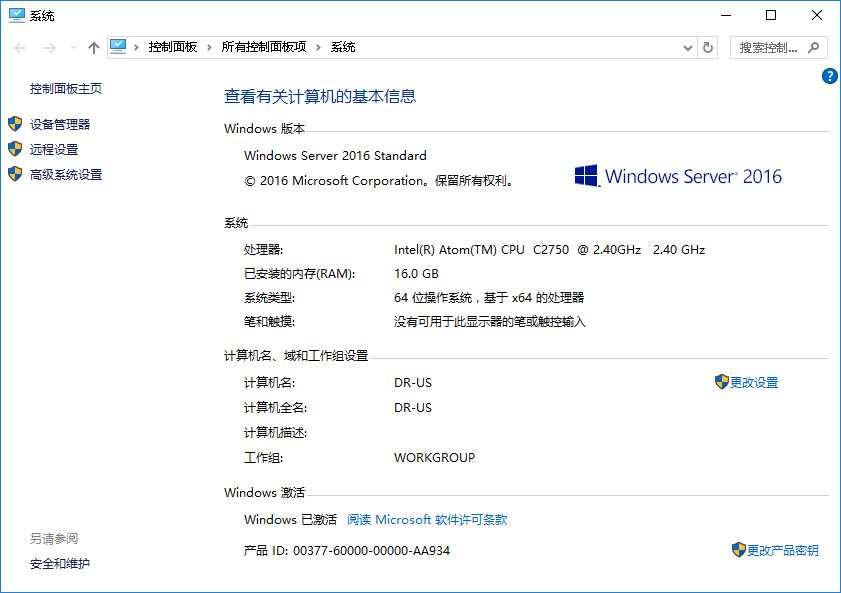The width and height of the screenshot is (841, 593).
Task: Click the processor value Intel(R) Atom(TM) CPU C2750
Action: click(549, 249)
